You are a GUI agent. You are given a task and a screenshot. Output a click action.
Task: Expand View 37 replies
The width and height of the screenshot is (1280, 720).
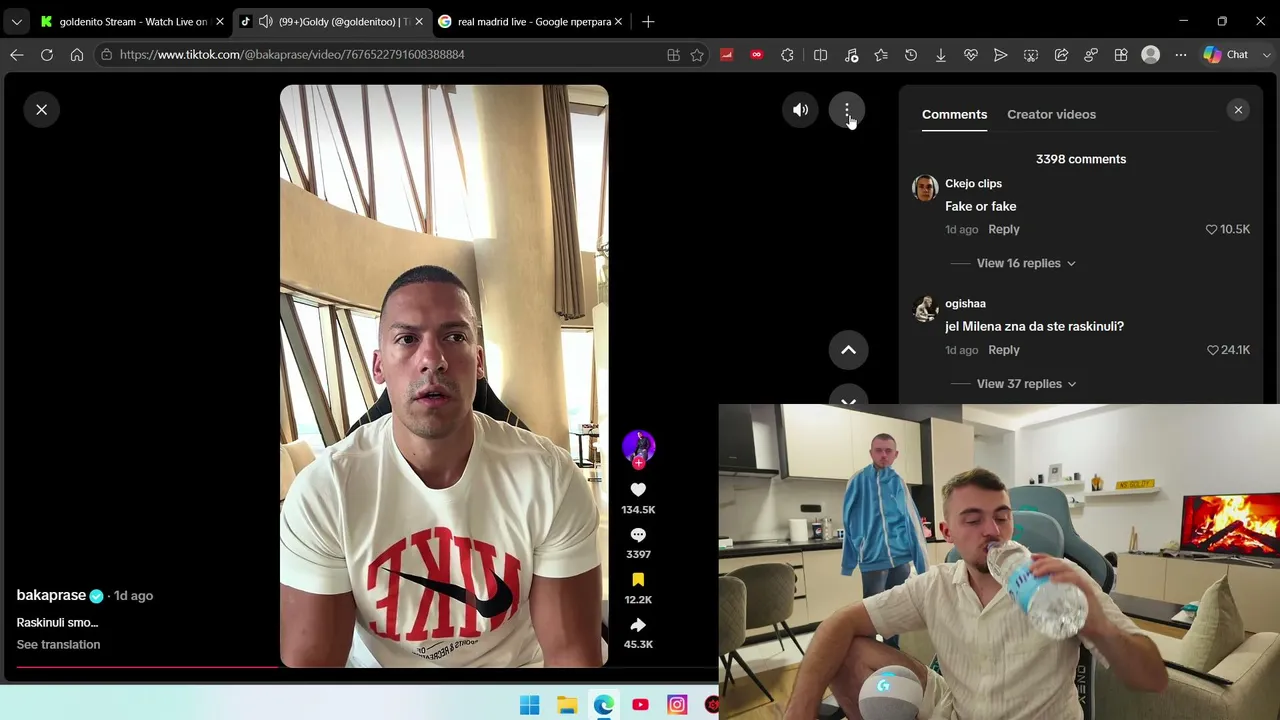coord(1027,384)
